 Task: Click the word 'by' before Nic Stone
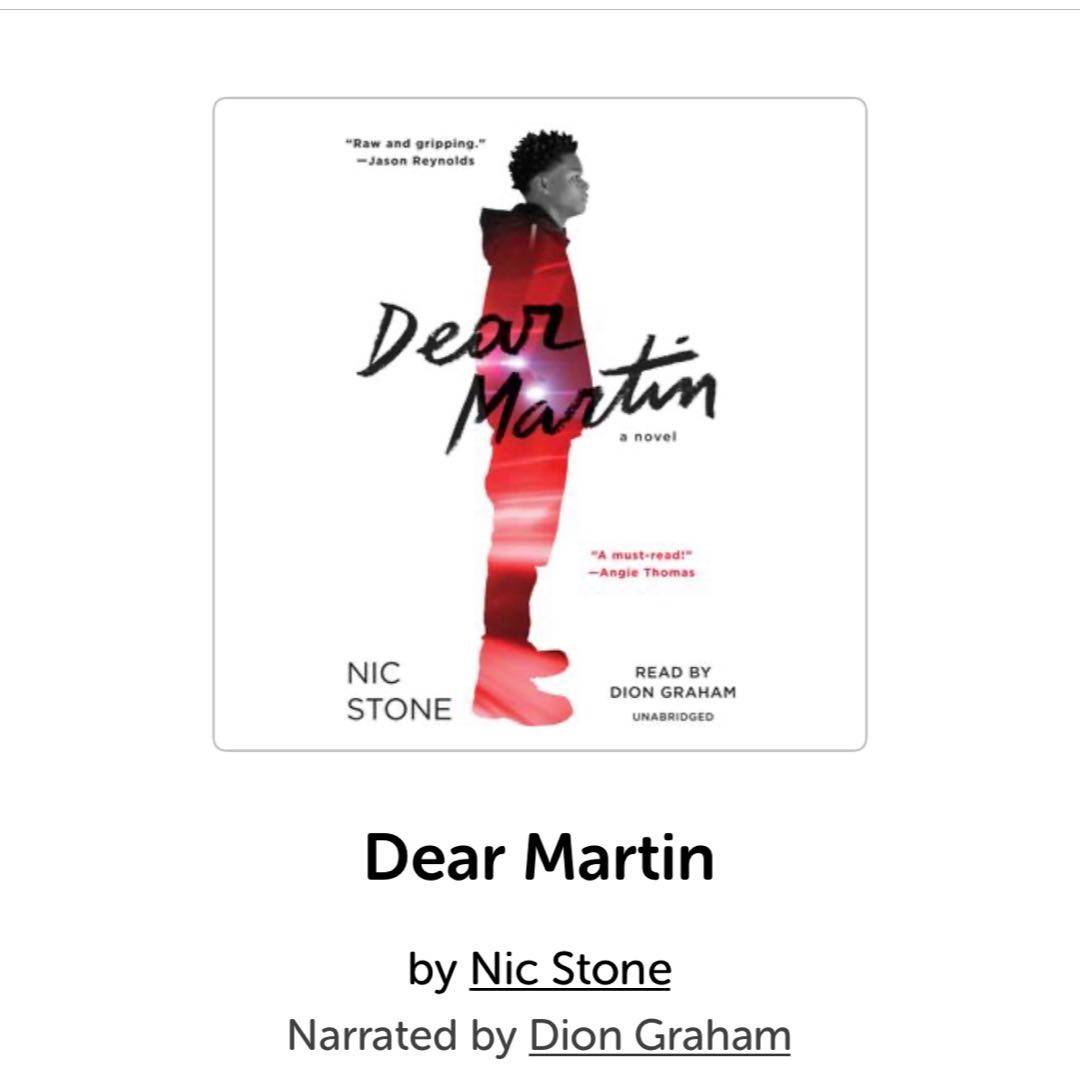tap(432, 970)
